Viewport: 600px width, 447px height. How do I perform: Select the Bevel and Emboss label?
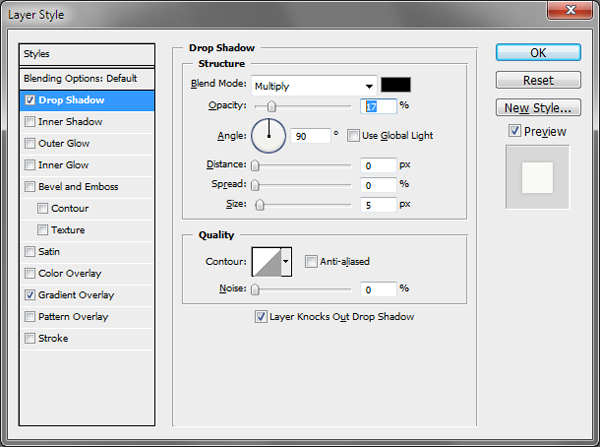click(78, 187)
